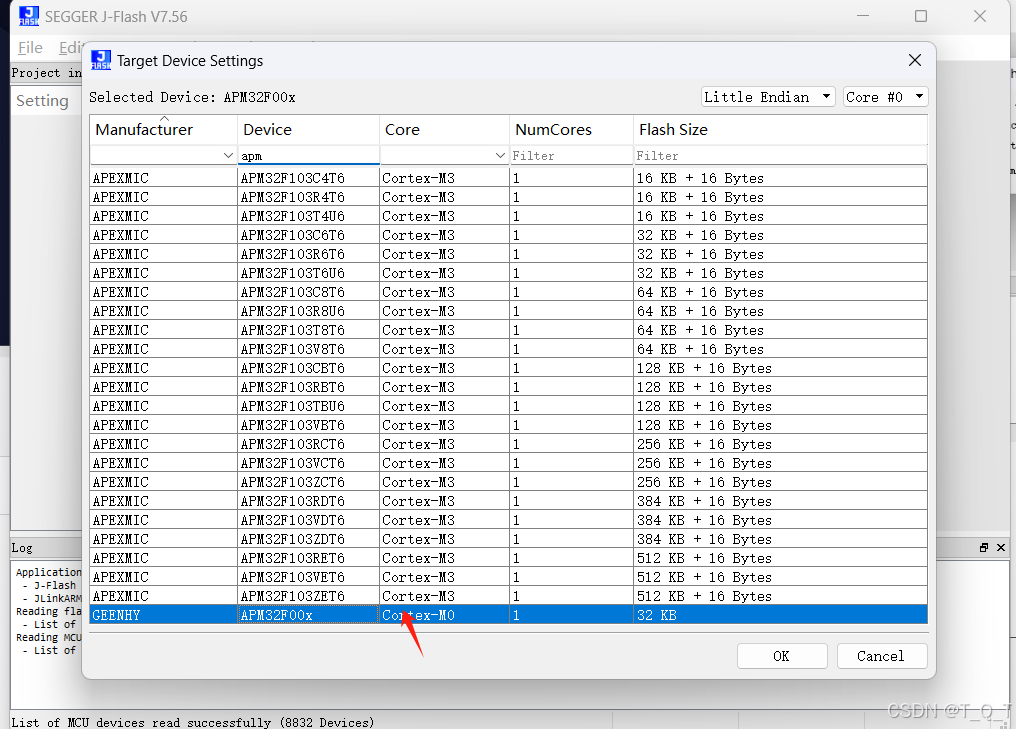Select the APM32F103CBT6 device row
The image size is (1016, 729).
509,368
